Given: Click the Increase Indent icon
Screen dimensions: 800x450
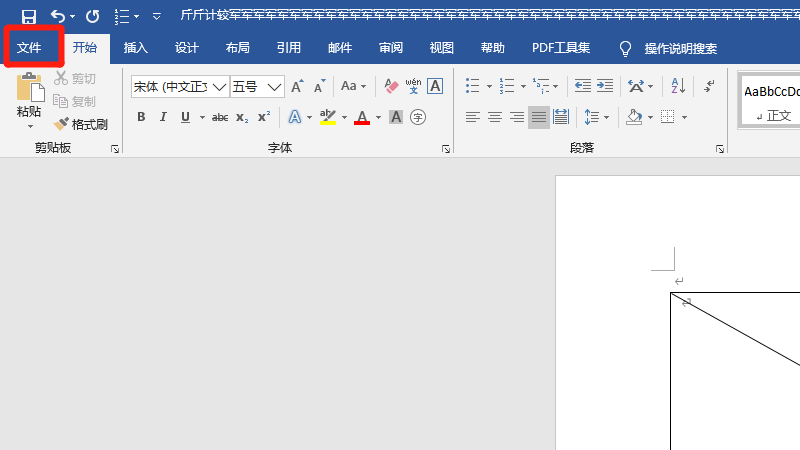Looking at the screenshot, I should point(604,87).
